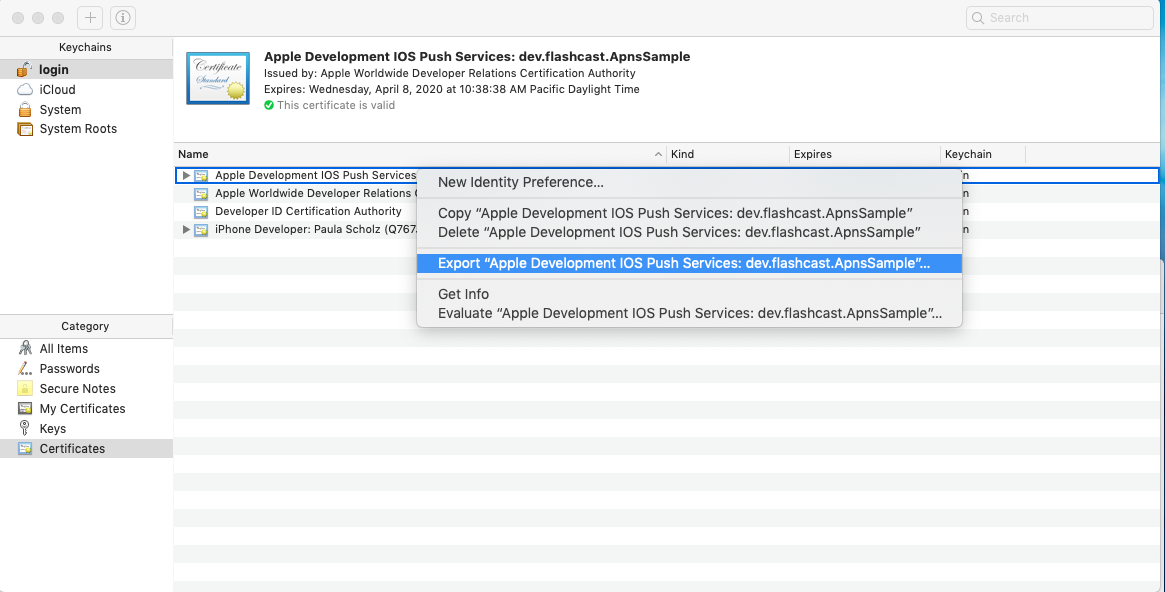Expand the iPhone Developer Paula Scholz row
This screenshot has height=592, width=1165.
point(186,230)
